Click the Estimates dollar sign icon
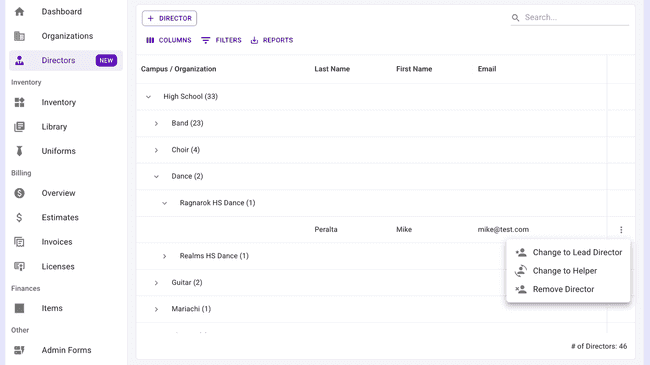The width and height of the screenshot is (650, 365). (19, 217)
